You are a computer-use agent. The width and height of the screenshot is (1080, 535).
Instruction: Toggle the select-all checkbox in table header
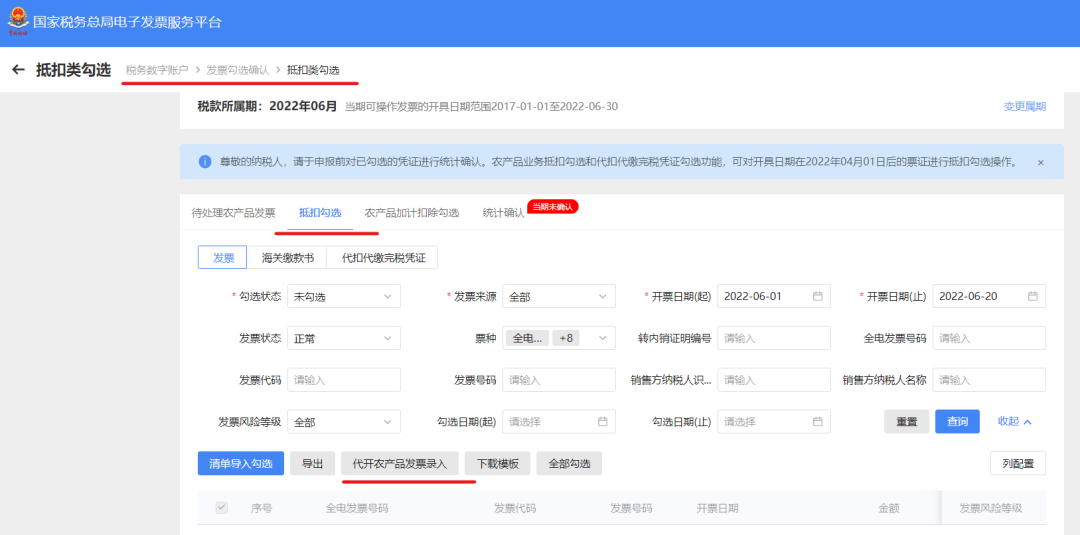coord(222,508)
